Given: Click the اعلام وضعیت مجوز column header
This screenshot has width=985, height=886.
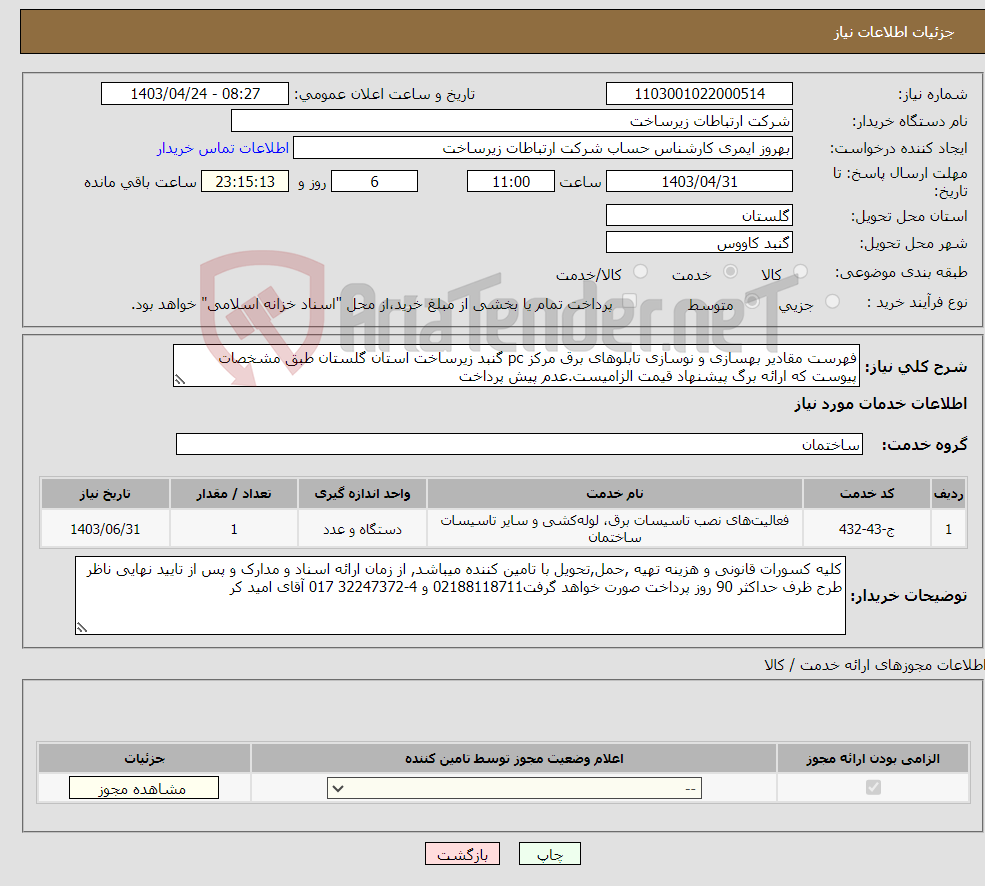Looking at the screenshot, I should 514,758.
